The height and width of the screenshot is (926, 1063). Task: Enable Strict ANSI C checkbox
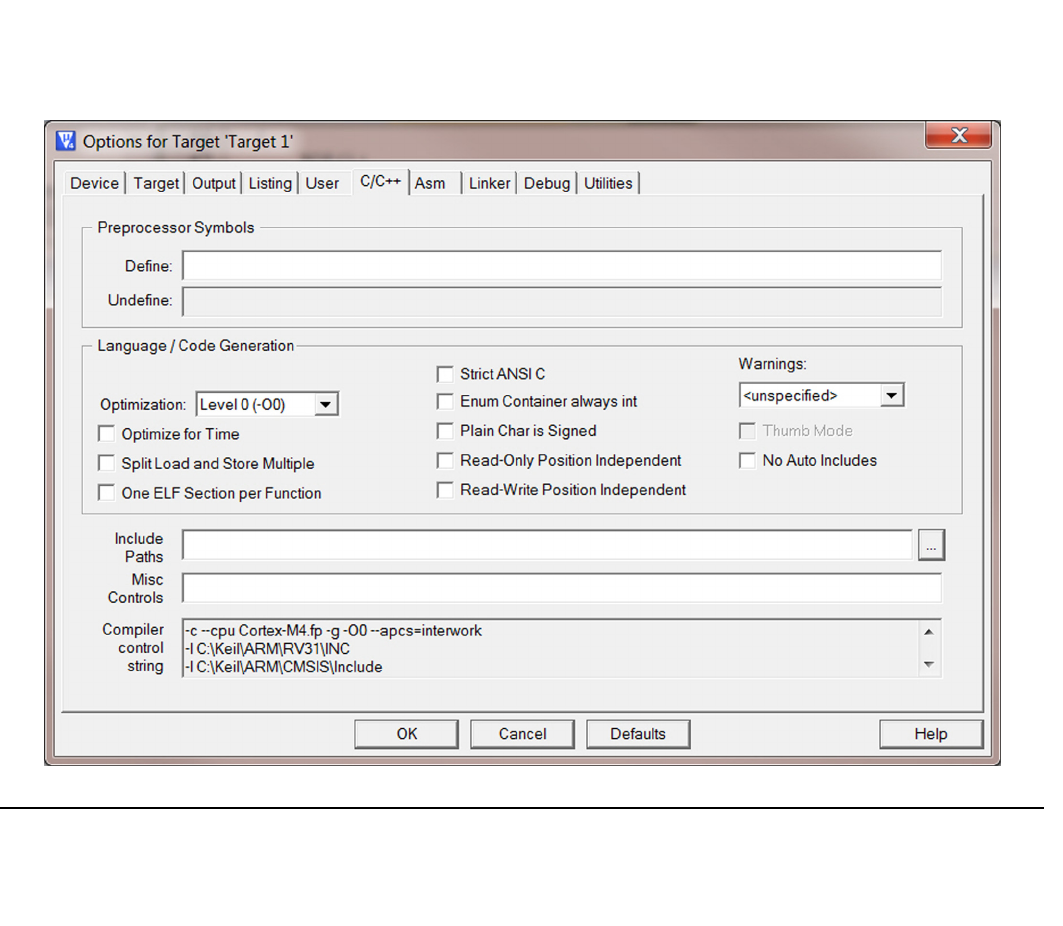445,374
